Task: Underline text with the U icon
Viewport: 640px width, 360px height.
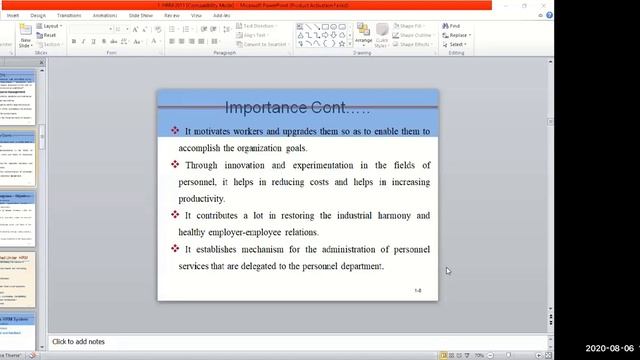Action: pos(93,41)
